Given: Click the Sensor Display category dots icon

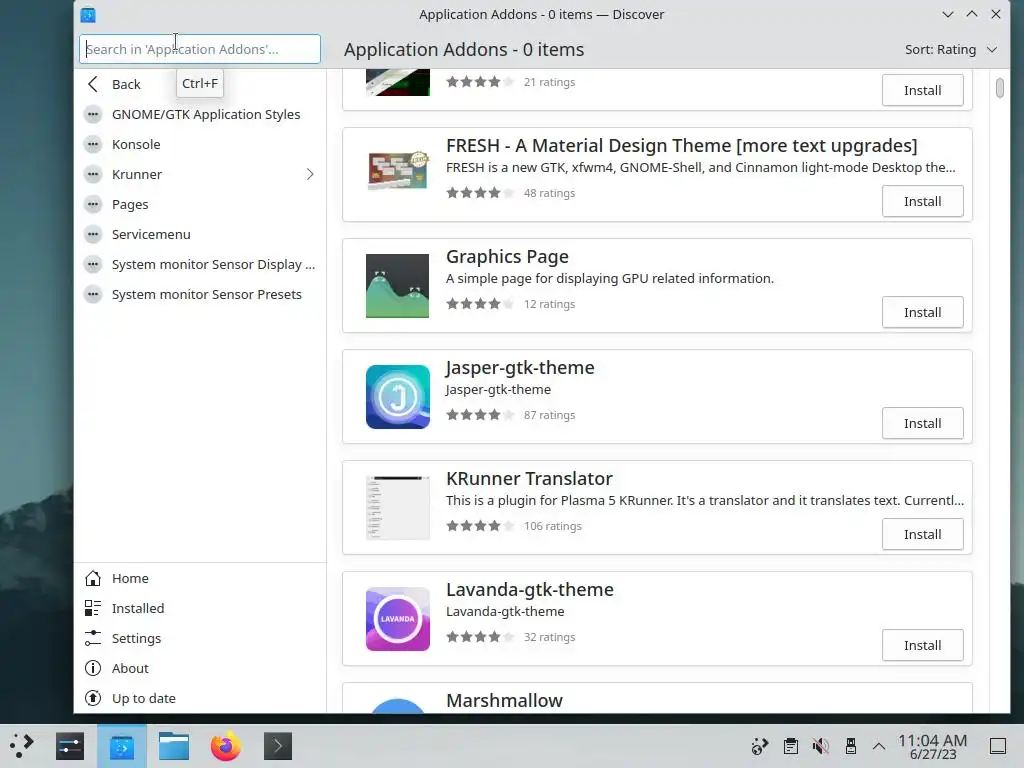Looking at the screenshot, I should click(x=93, y=264).
